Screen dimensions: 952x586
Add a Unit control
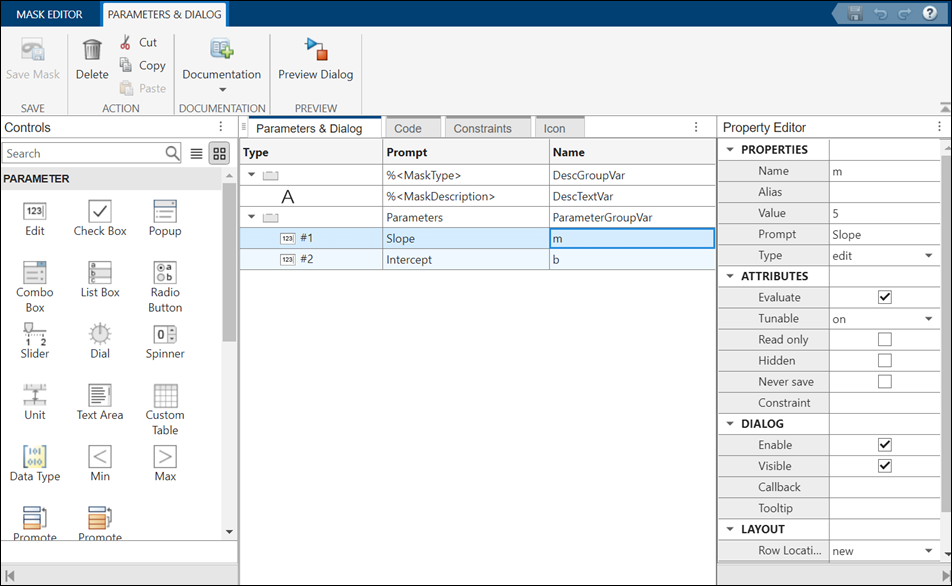(x=35, y=403)
